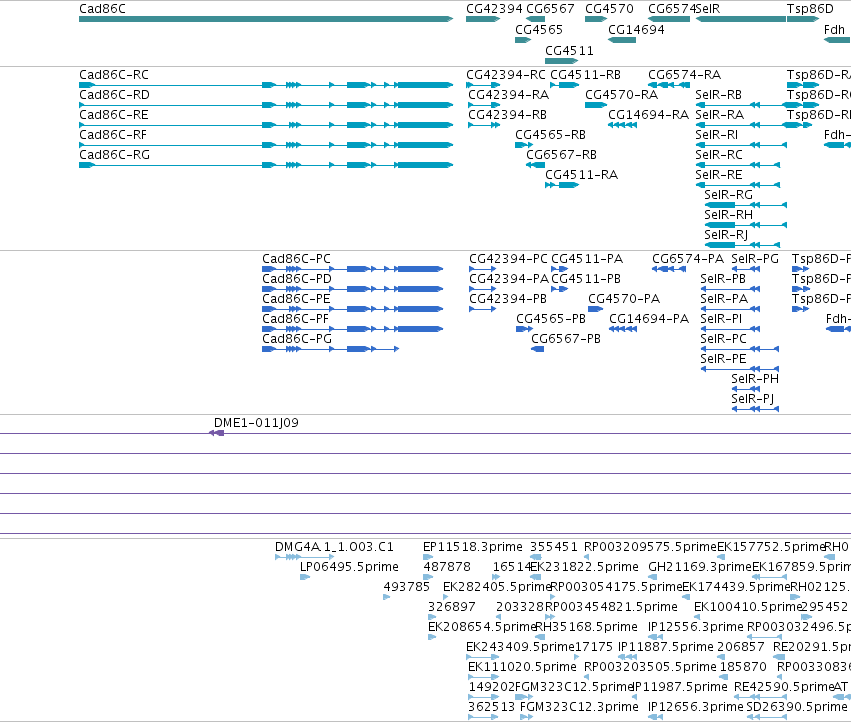Image resolution: width=851 pixels, height=722 pixels.
Task: Click the EST label 362513
Action: click(x=492, y=707)
